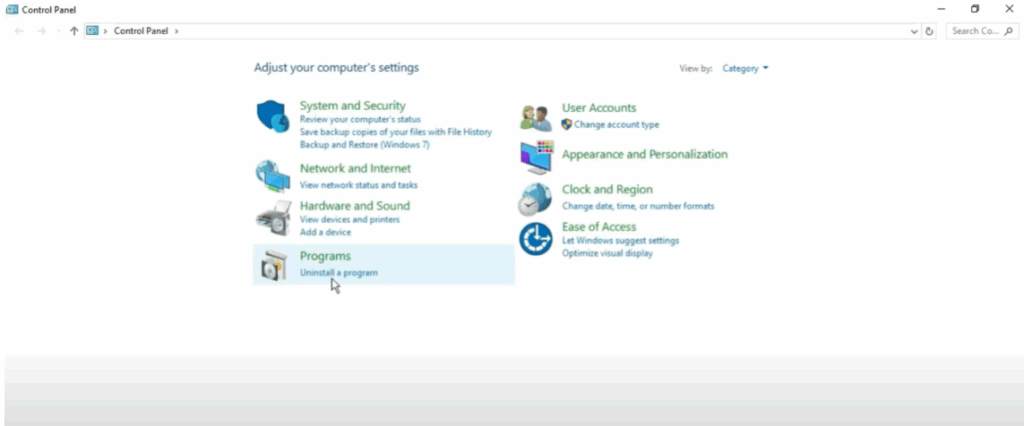The height and width of the screenshot is (426, 1024).
Task: Open the Clock and Region globe icon
Action: (x=536, y=199)
